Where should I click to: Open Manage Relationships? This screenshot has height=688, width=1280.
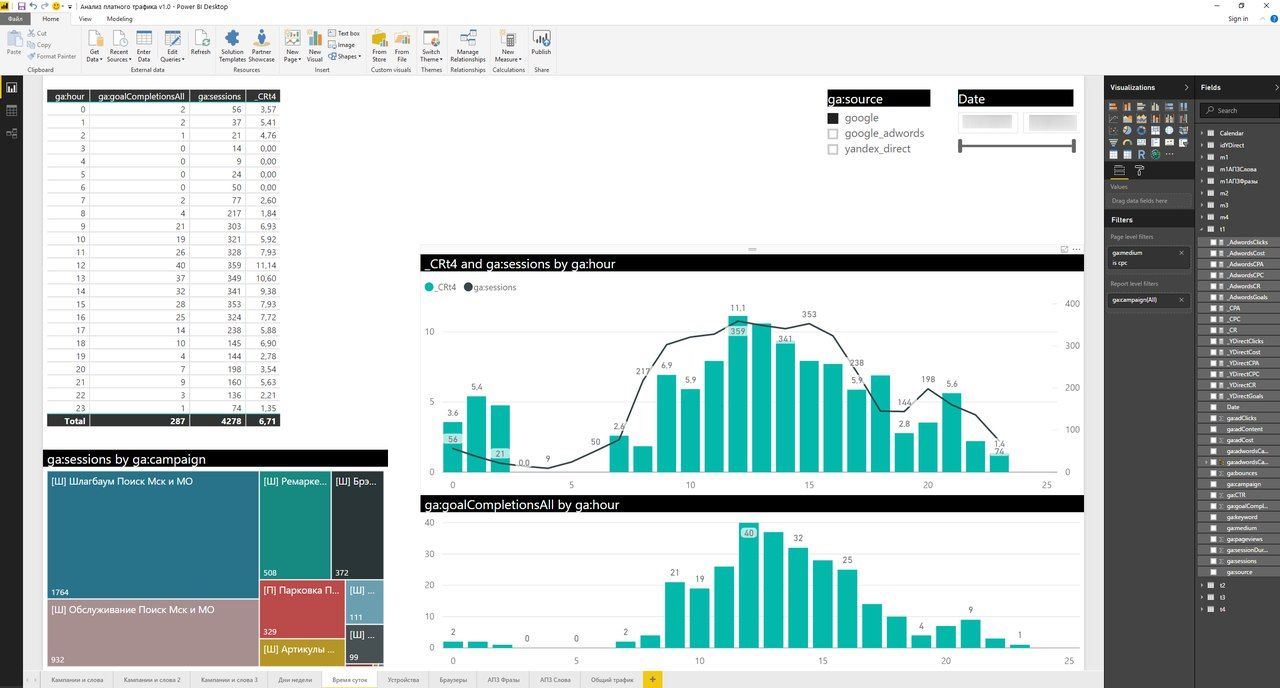tap(468, 45)
